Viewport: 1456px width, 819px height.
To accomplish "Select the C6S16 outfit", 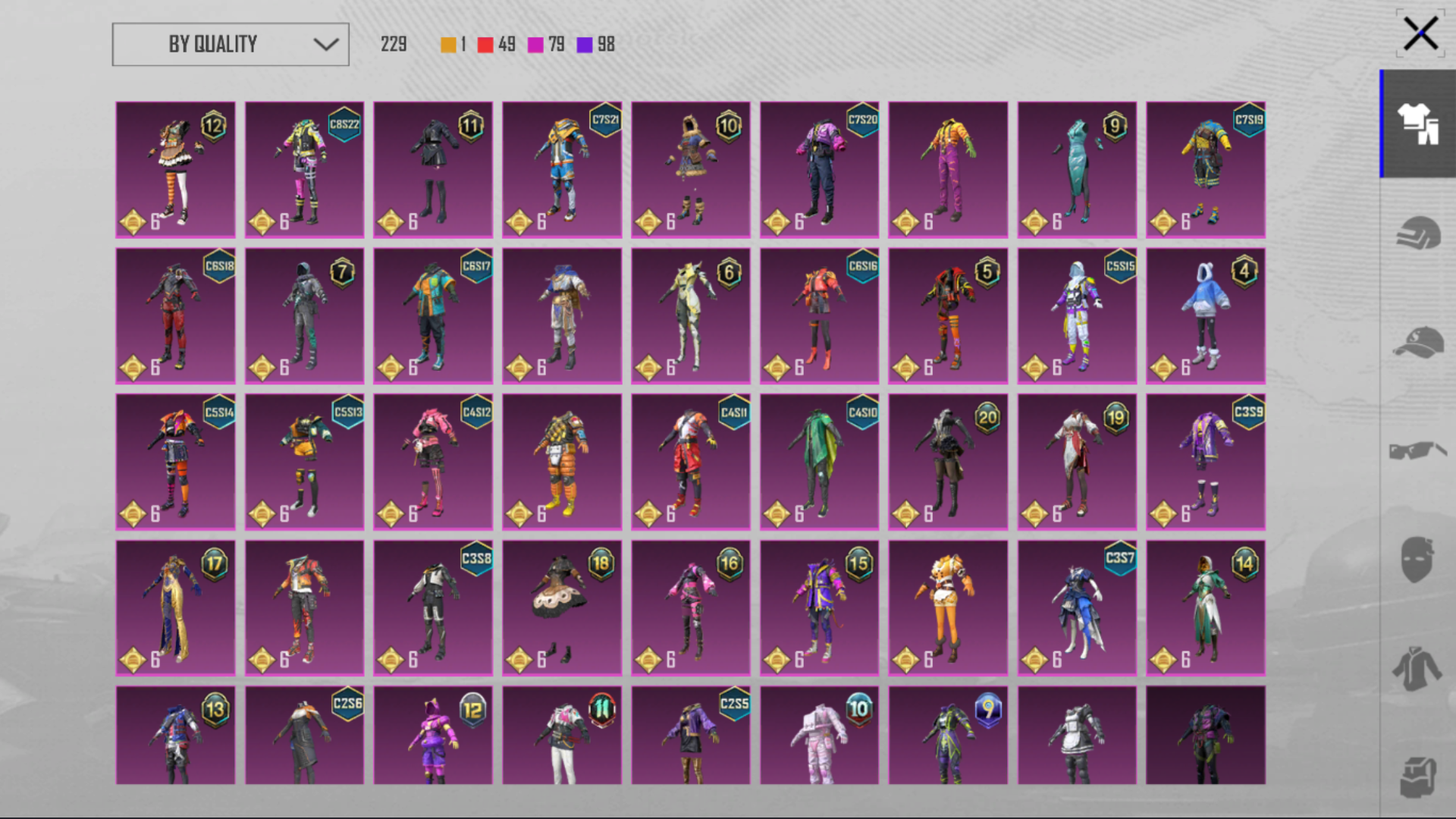I will [820, 316].
